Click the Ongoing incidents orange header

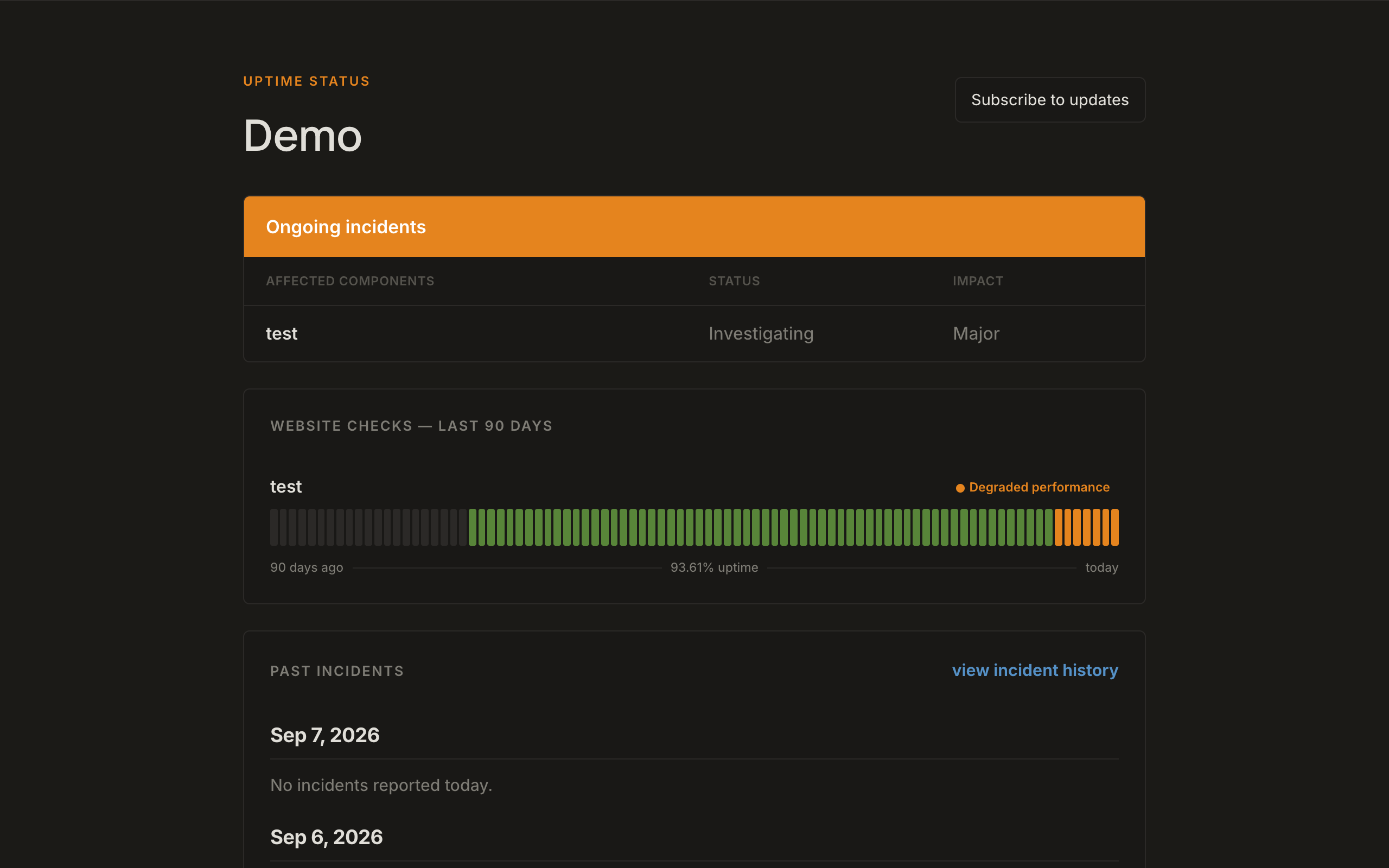694,227
